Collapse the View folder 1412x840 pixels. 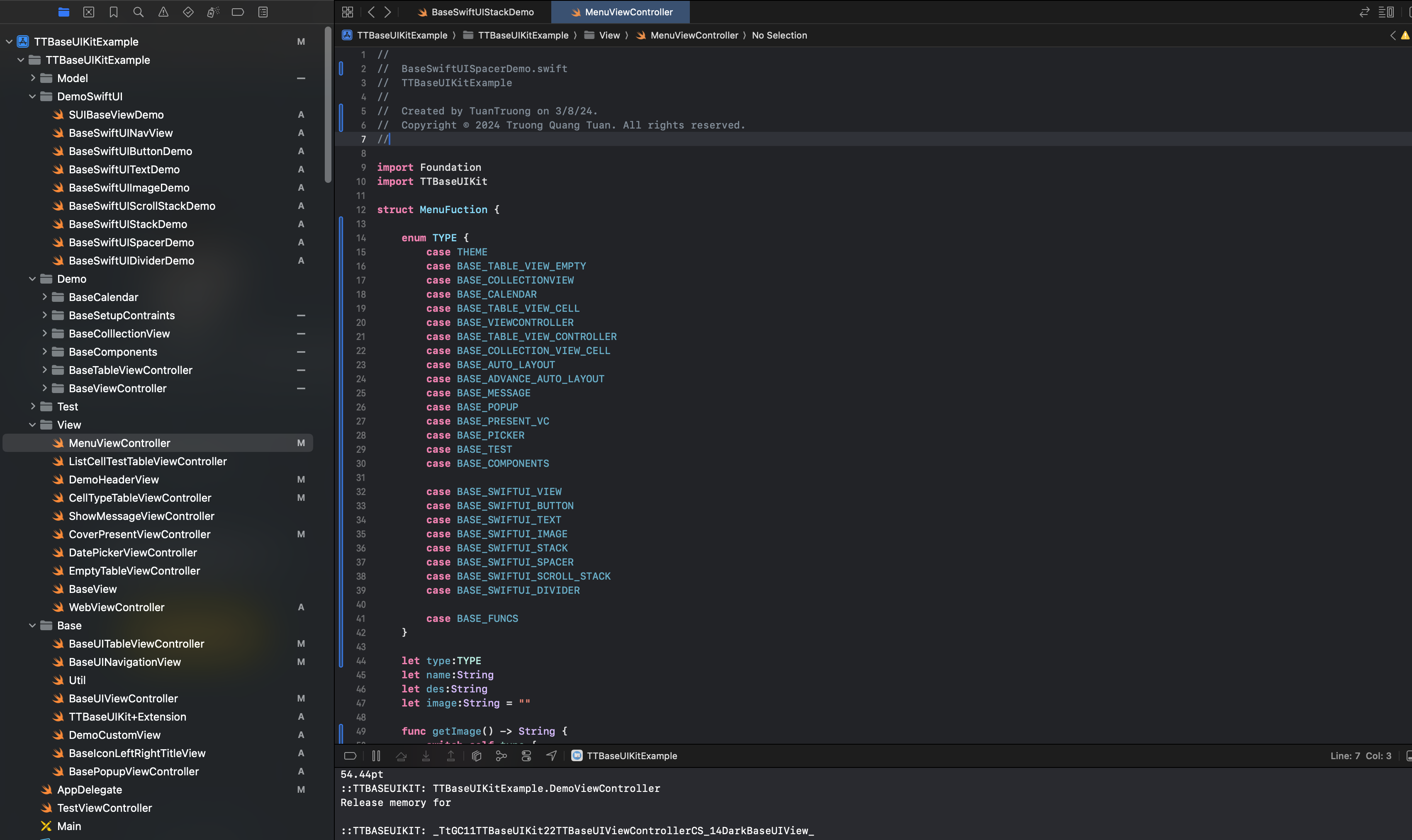tap(32, 425)
